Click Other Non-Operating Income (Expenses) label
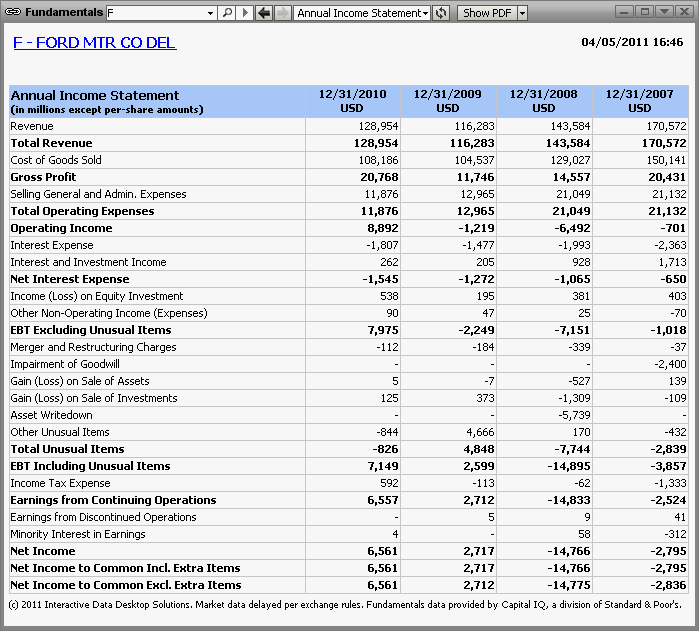 (109, 313)
